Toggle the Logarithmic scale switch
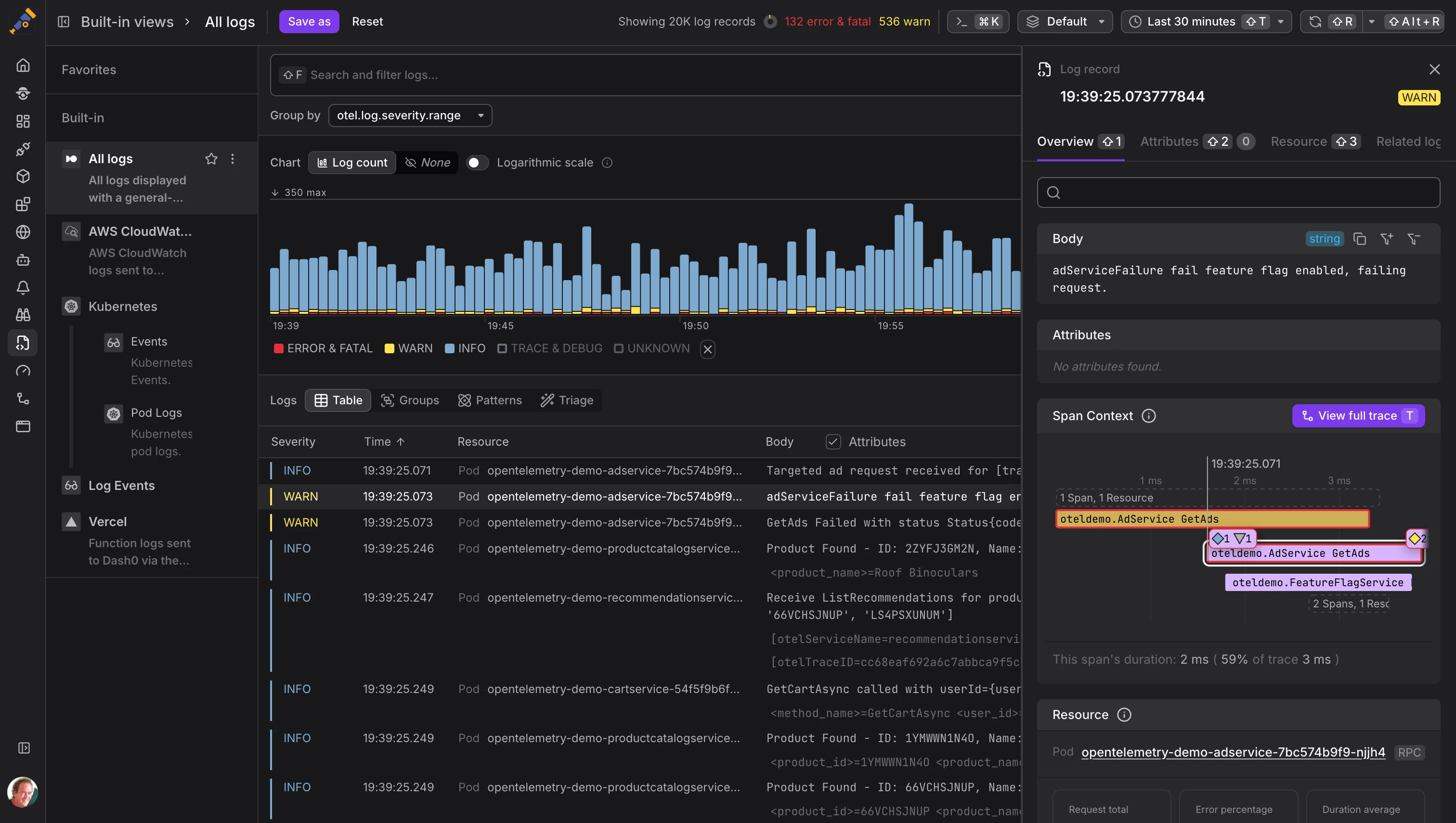The height and width of the screenshot is (823, 1456). (x=477, y=163)
